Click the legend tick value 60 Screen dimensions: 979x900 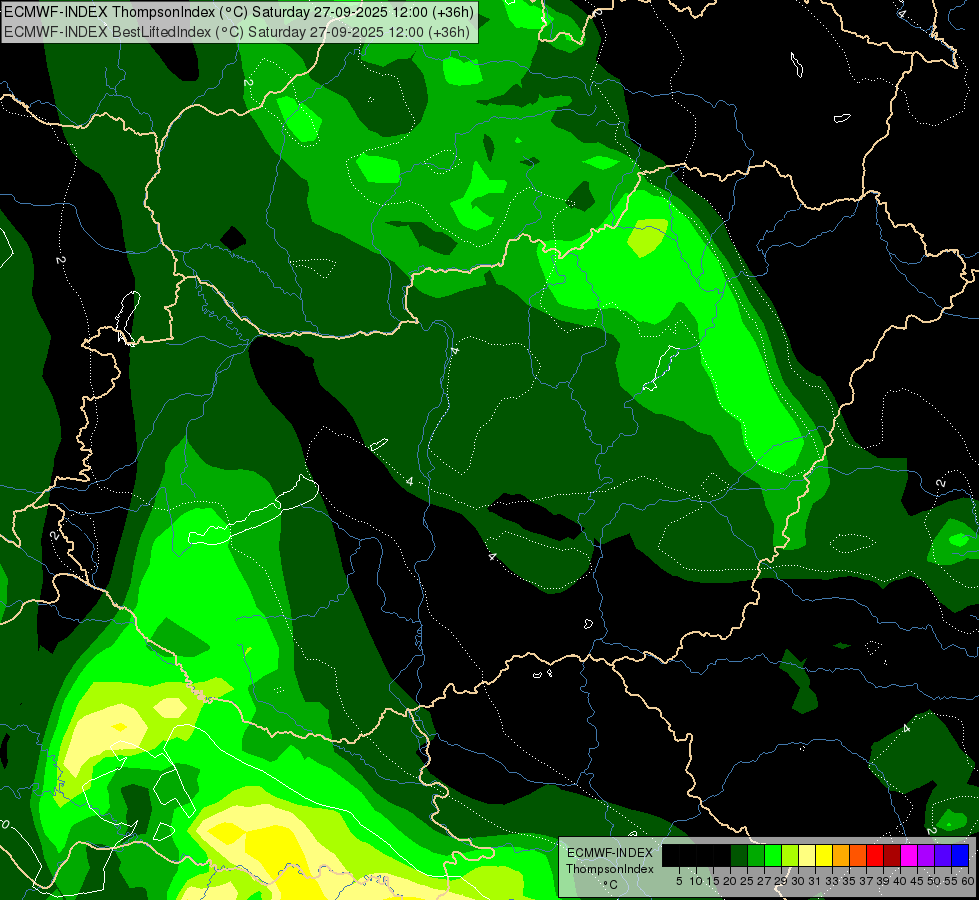point(968,881)
